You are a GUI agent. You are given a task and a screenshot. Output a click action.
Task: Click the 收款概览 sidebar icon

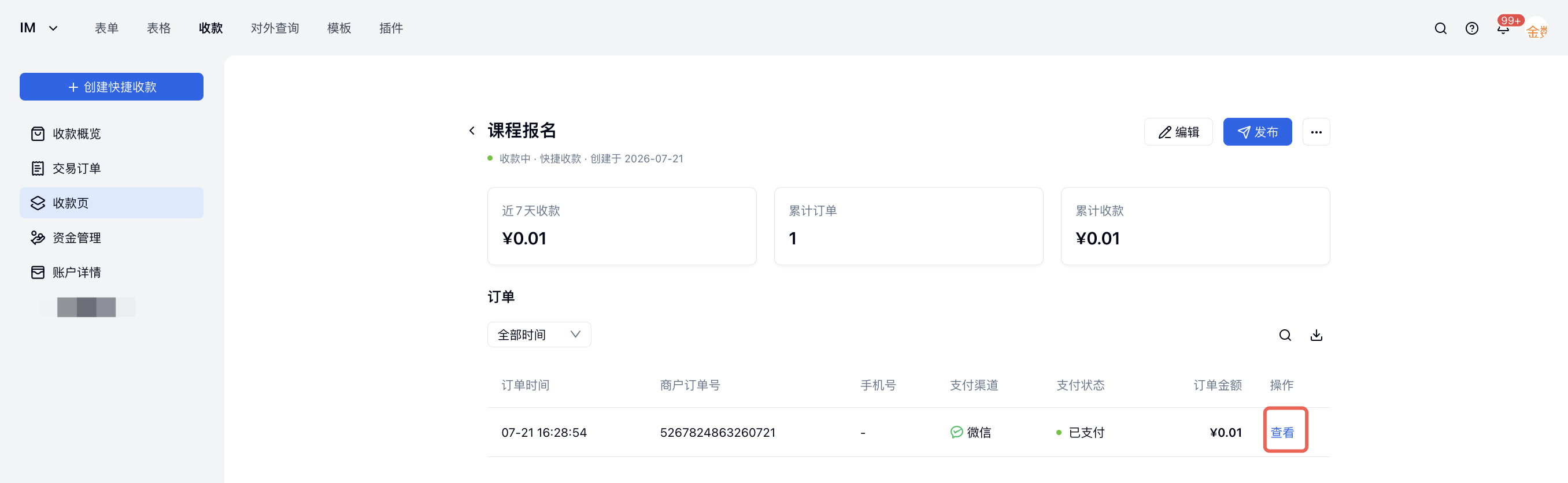[38, 134]
